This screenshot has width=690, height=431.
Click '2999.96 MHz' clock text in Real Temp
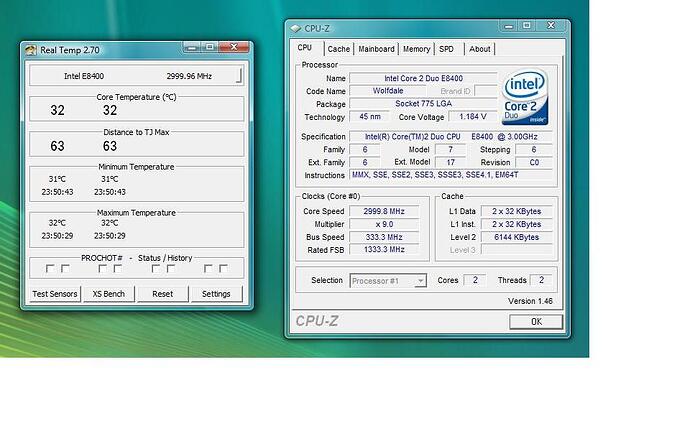tap(189, 76)
